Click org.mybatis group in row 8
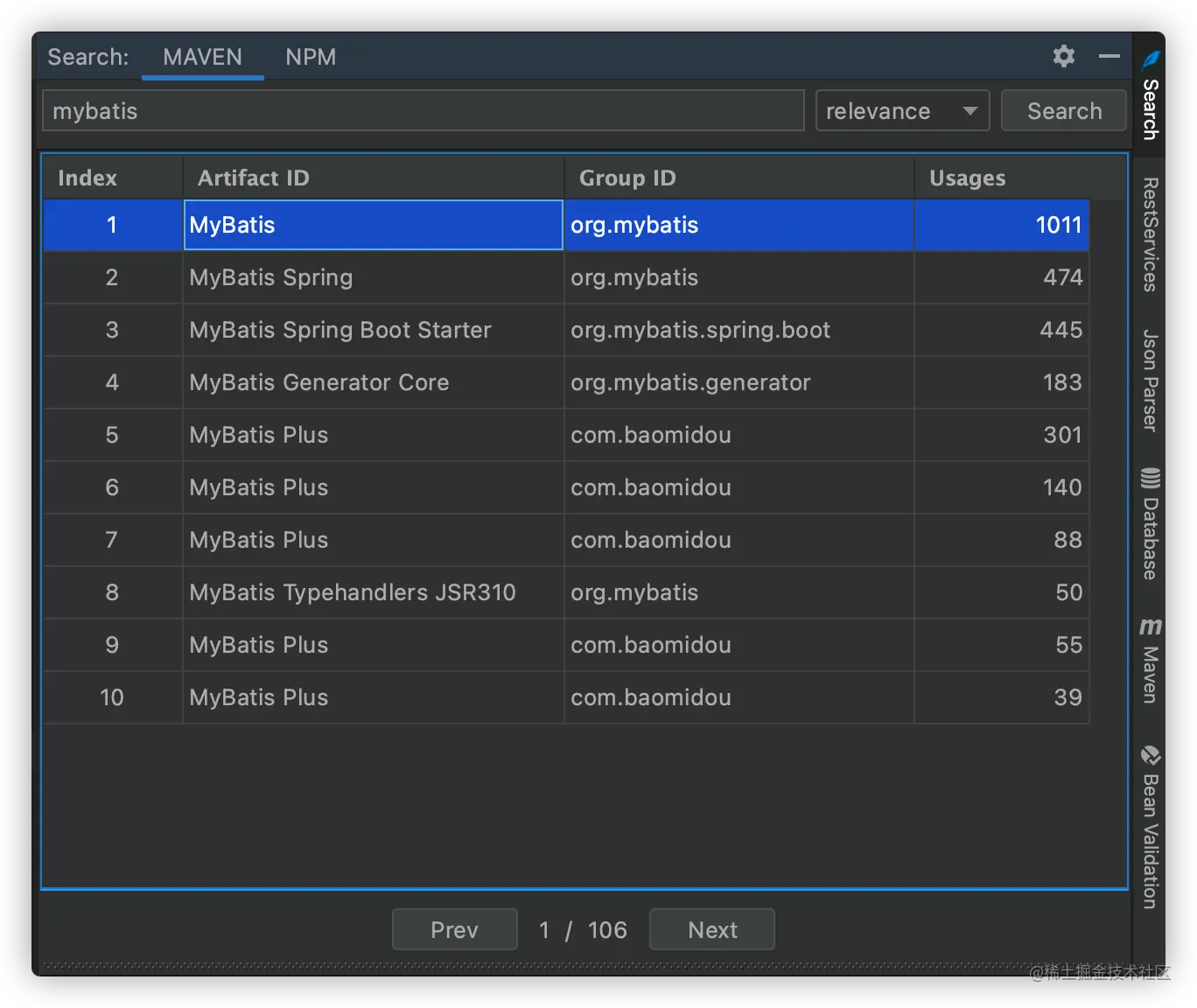The width and height of the screenshot is (1197, 1008). [x=739, y=592]
